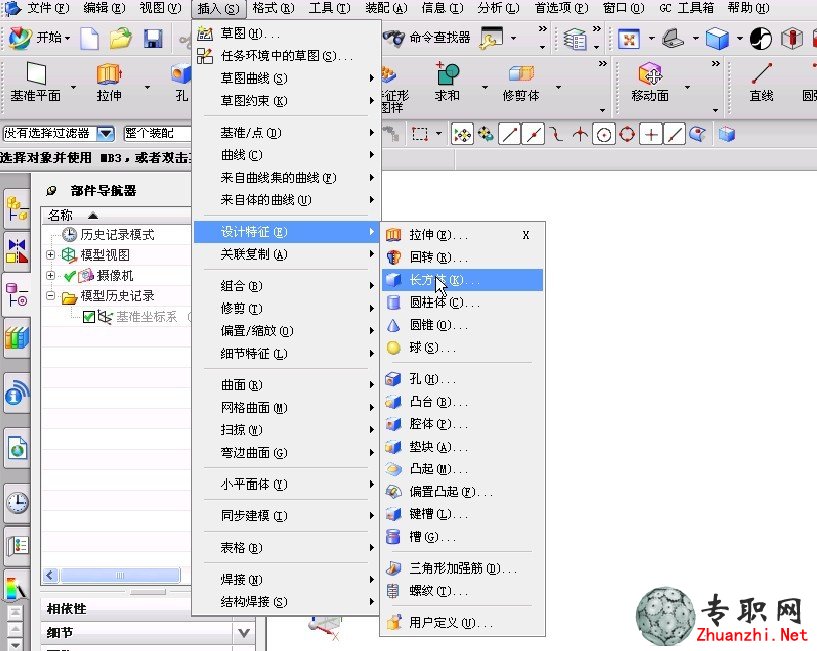The image size is (817, 651).
Task: Open the 命令查找器 command finder
Action: coord(426,38)
